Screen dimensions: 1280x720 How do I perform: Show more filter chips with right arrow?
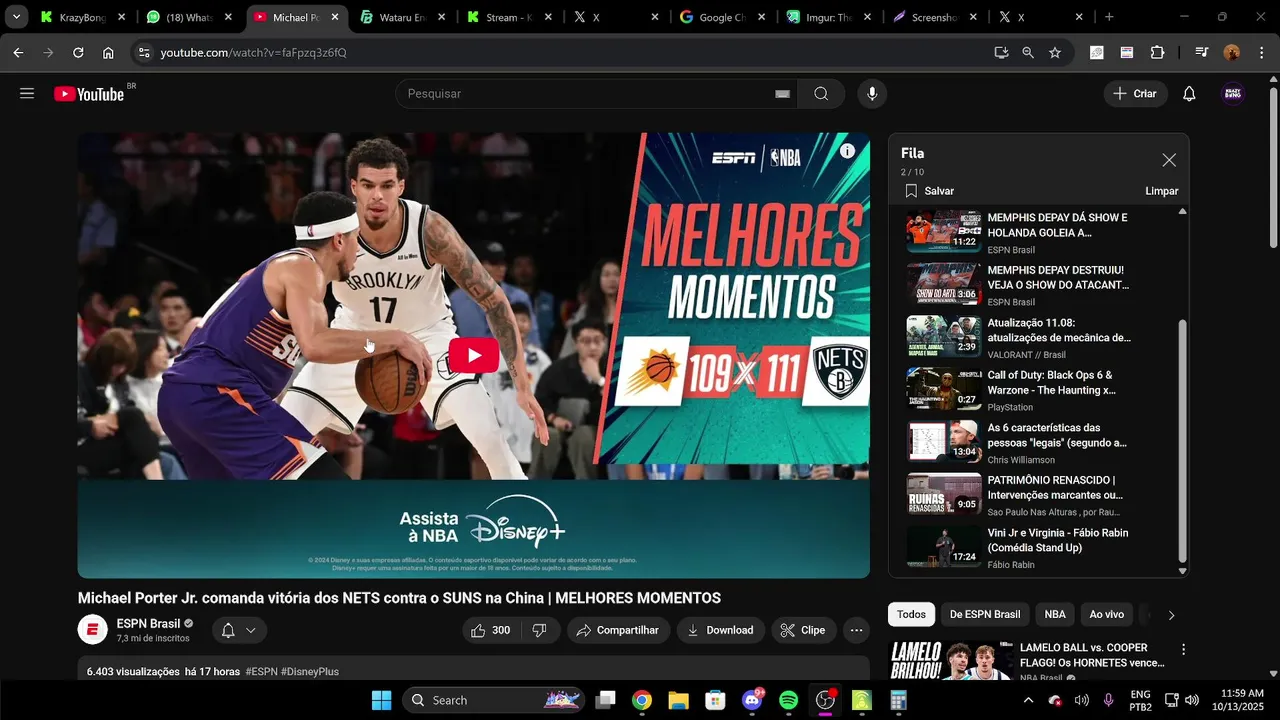click(x=1171, y=615)
